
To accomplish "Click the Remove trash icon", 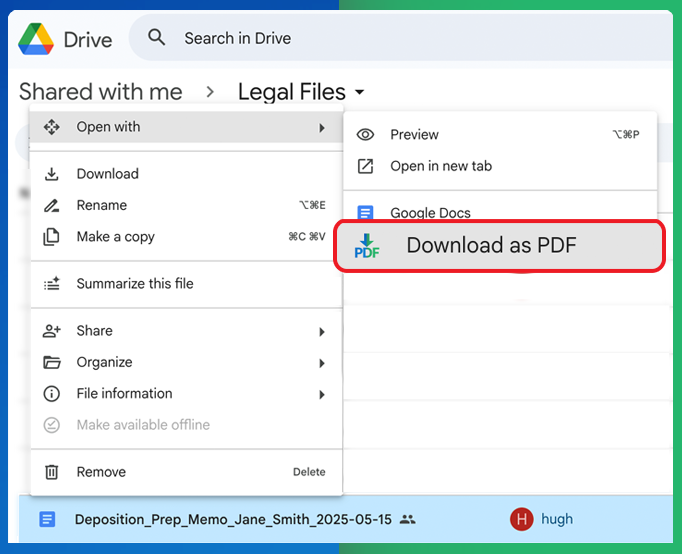I will 52,472.
